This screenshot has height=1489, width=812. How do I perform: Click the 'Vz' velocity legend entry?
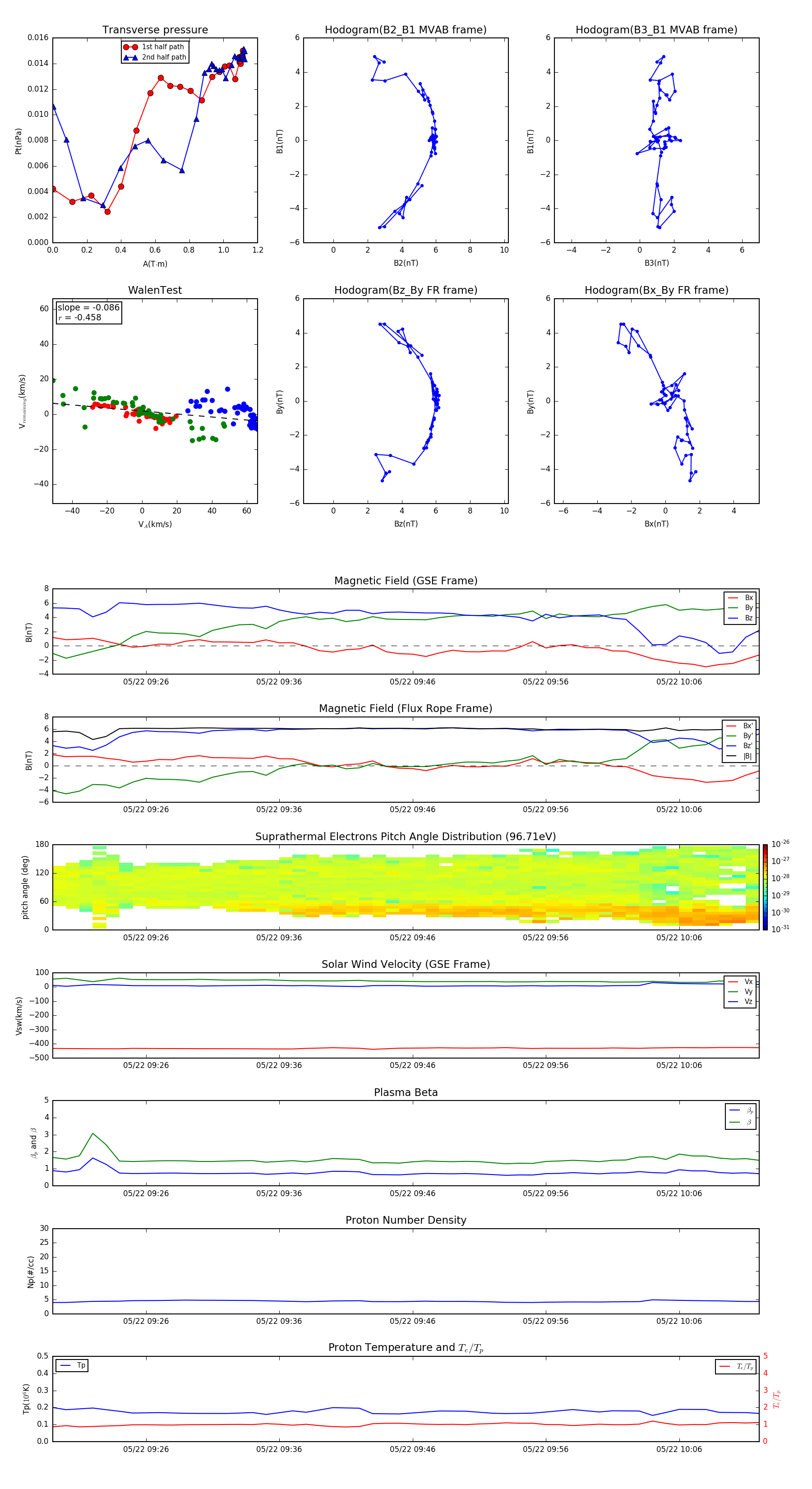coord(740,1002)
